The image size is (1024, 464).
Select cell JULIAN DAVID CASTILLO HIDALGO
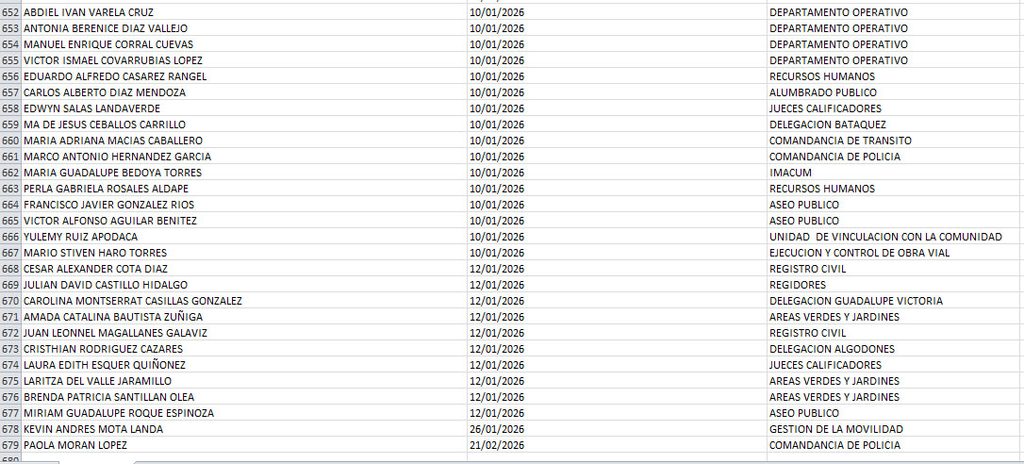pos(244,284)
